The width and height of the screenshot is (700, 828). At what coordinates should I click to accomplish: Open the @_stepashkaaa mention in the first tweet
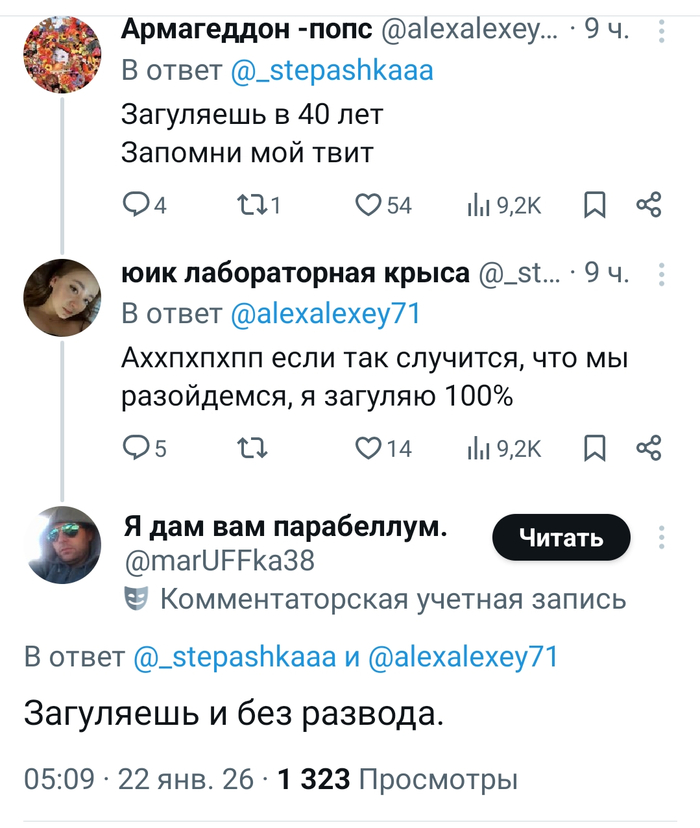pyautogui.click(x=332, y=72)
